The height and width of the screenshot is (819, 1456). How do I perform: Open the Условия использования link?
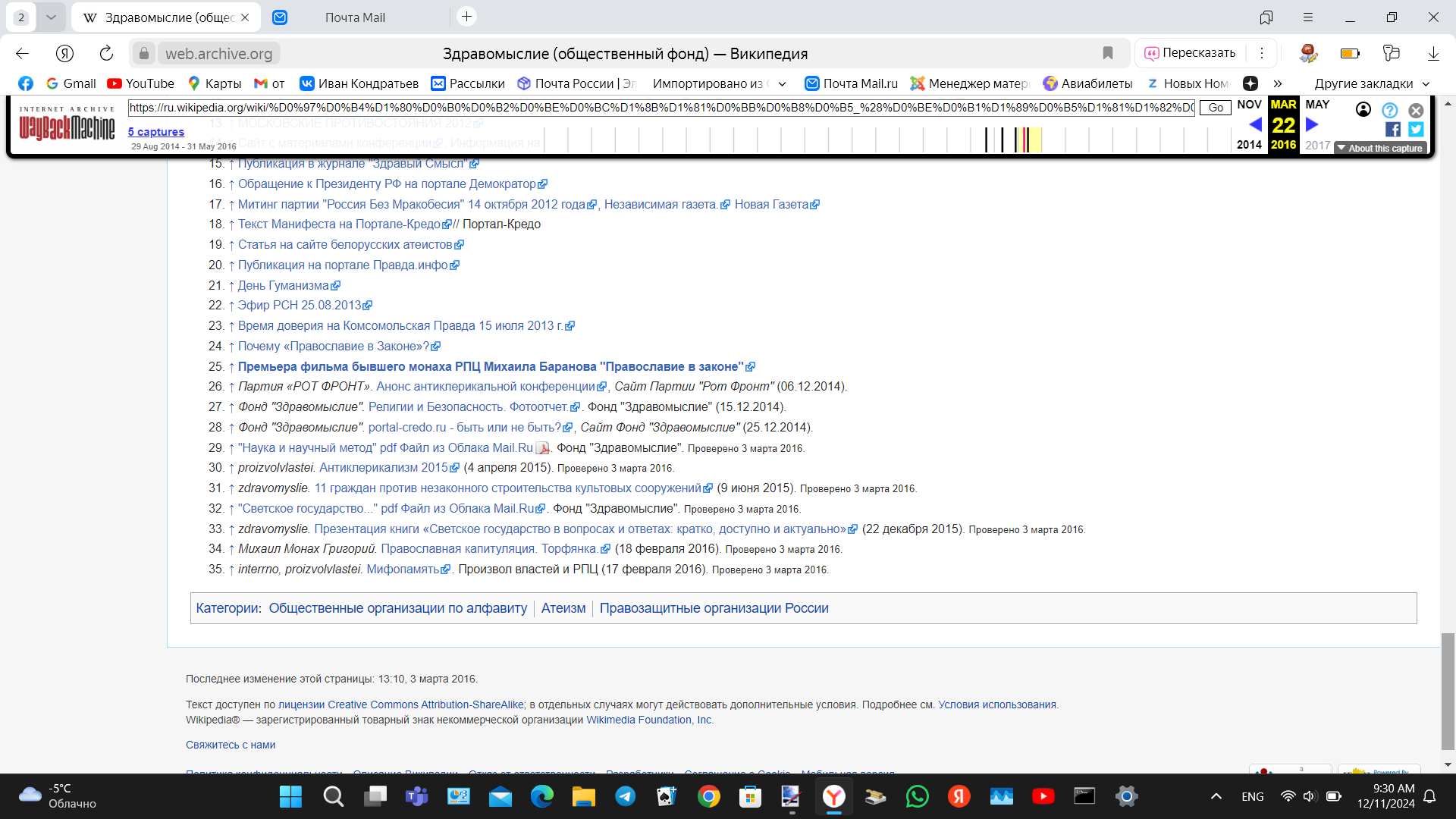(x=996, y=704)
